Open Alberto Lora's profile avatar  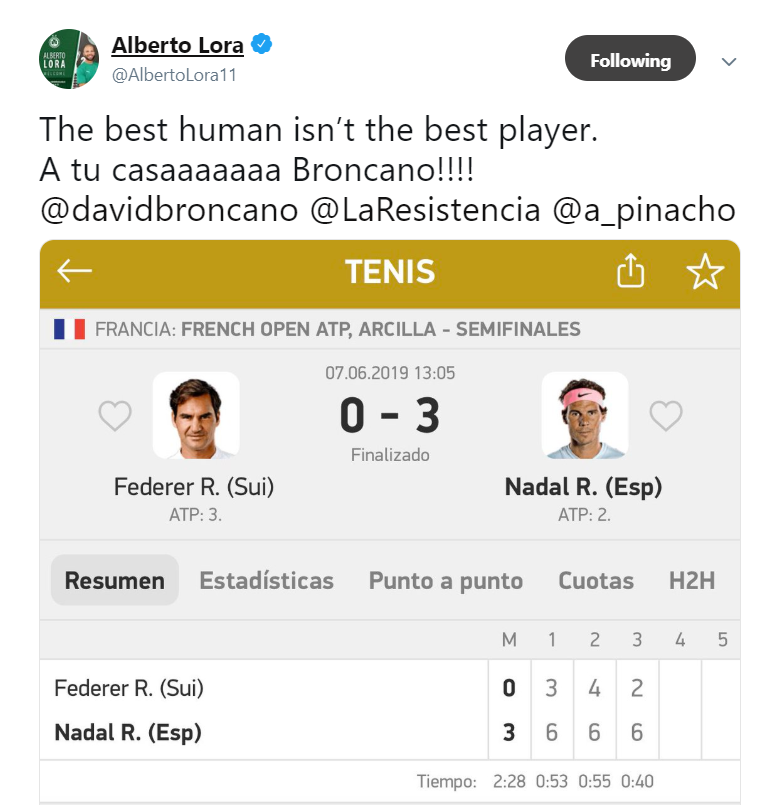coord(69,59)
